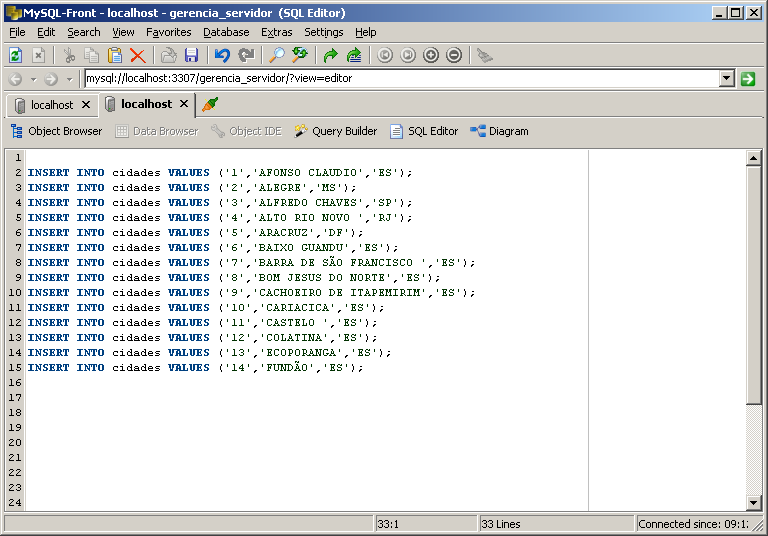The height and width of the screenshot is (536, 768).
Task: Open new connection via plug icon
Action: (210, 104)
